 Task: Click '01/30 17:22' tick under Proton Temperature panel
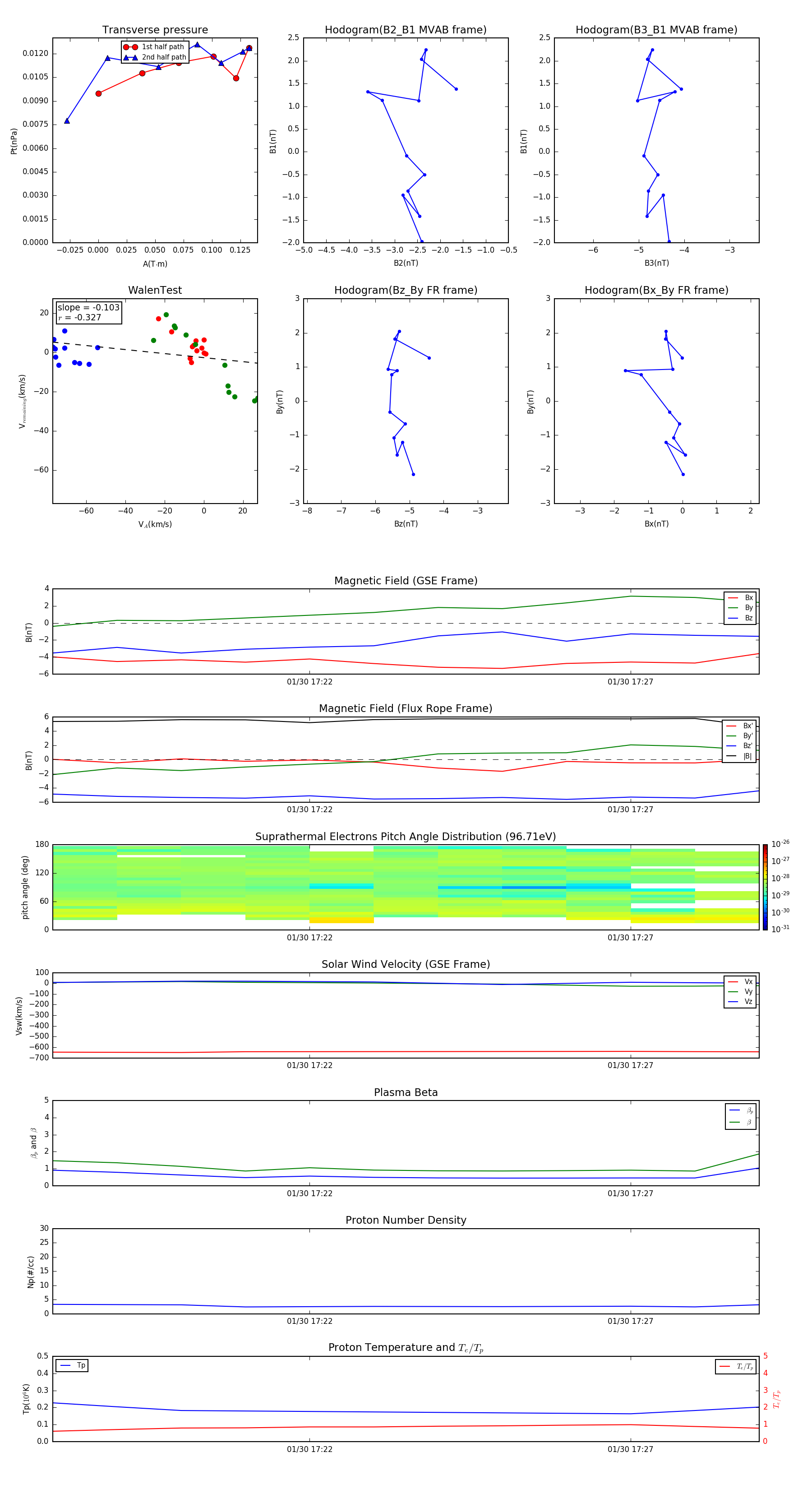310,1449
